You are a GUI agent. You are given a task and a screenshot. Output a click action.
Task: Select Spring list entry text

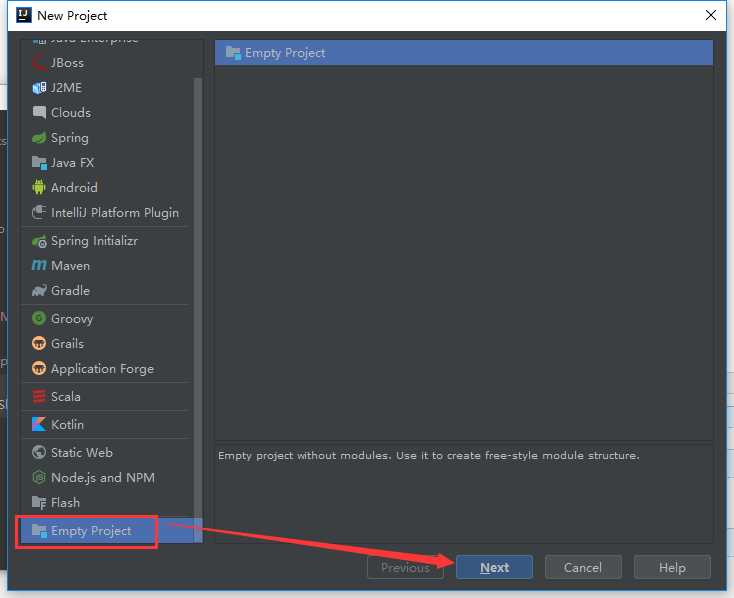click(70, 138)
